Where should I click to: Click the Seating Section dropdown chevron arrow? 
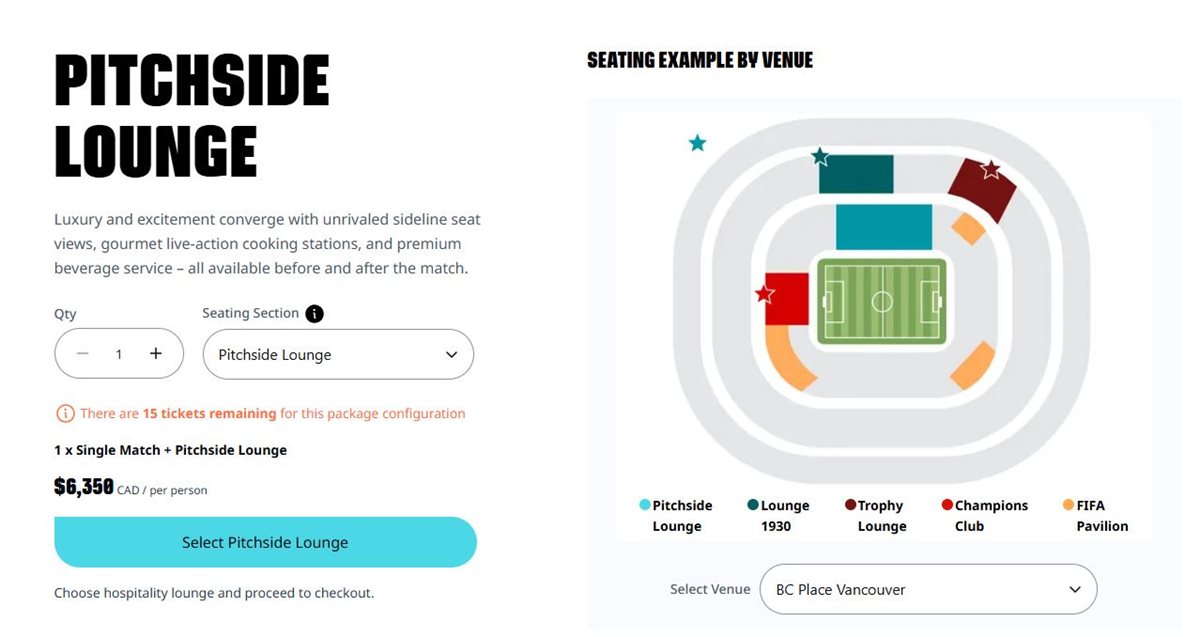451,355
